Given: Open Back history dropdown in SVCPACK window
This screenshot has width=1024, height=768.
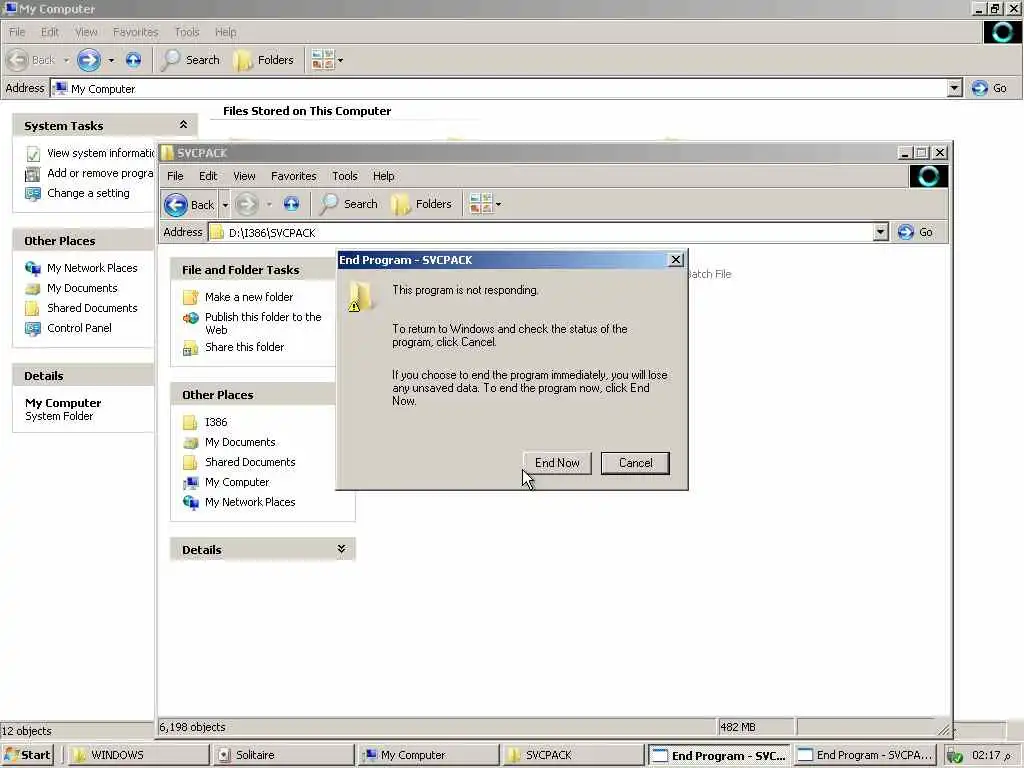Looking at the screenshot, I should 225,205.
